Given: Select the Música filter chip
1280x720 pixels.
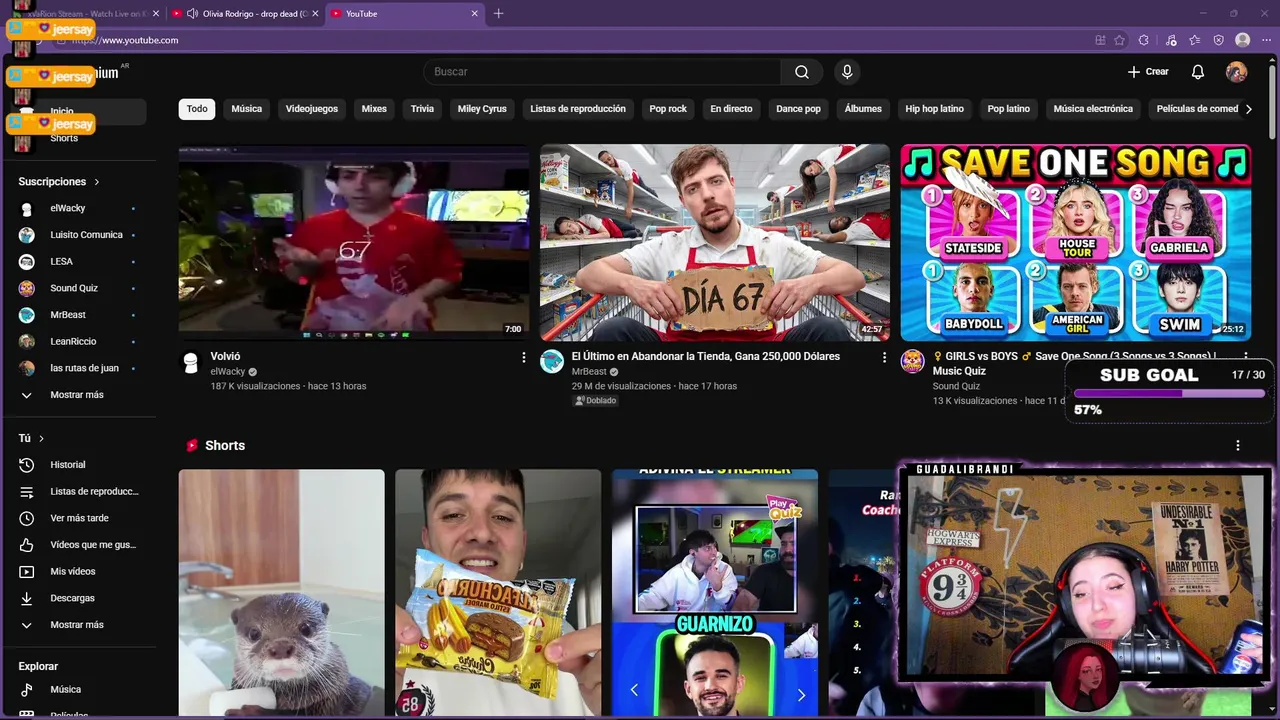Looking at the screenshot, I should point(247,109).
